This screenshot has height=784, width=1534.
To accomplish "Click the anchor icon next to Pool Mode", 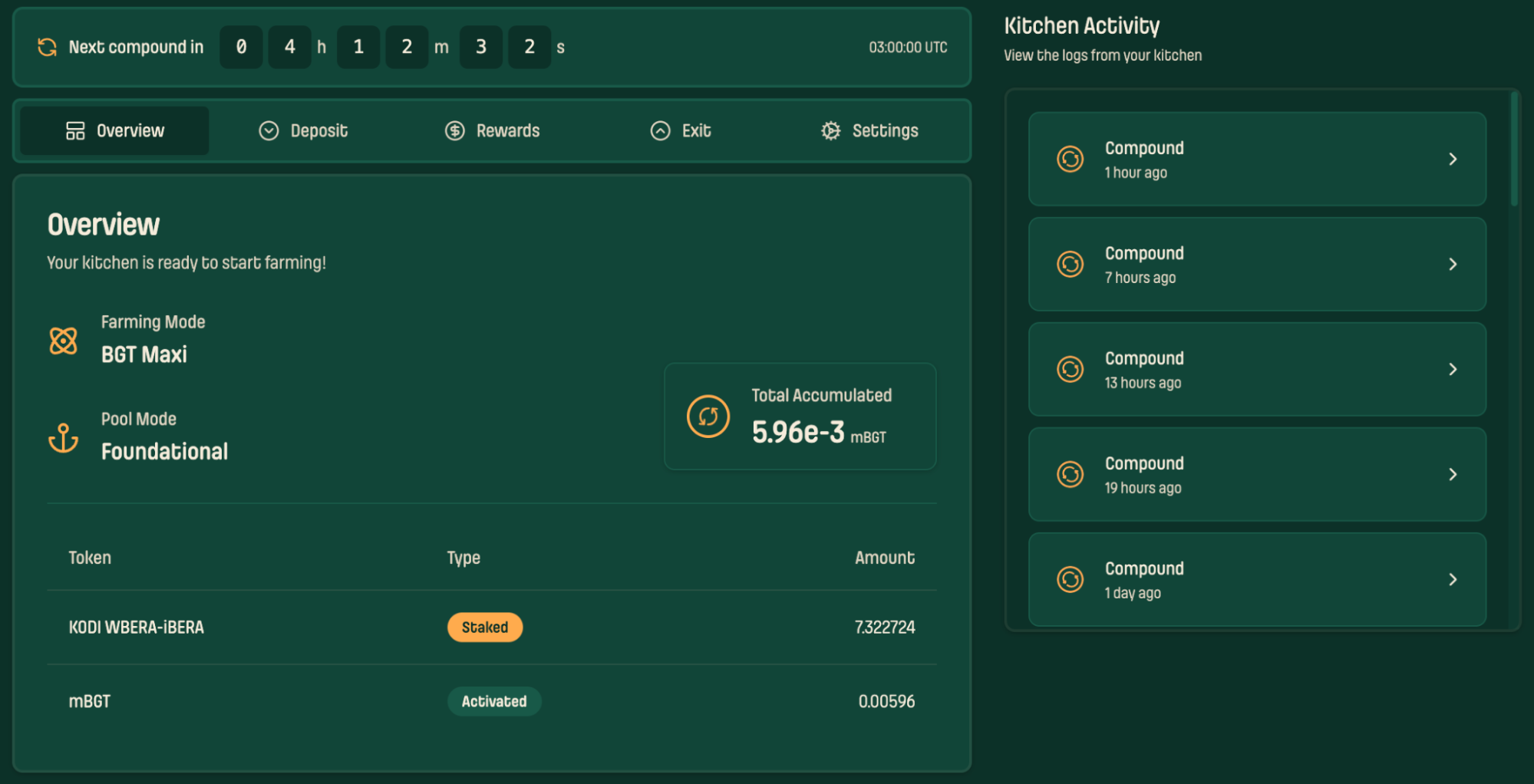I will click(x=64, y=438).
